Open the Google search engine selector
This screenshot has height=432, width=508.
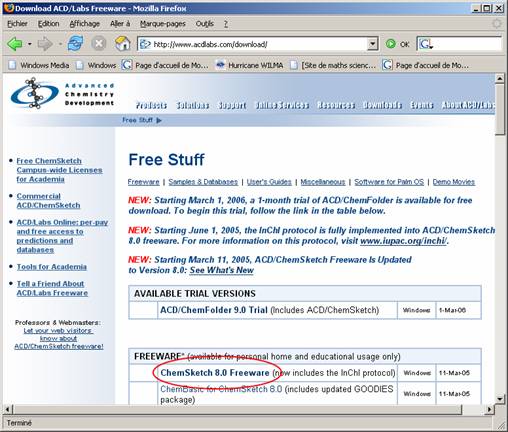tap(426, 44)
